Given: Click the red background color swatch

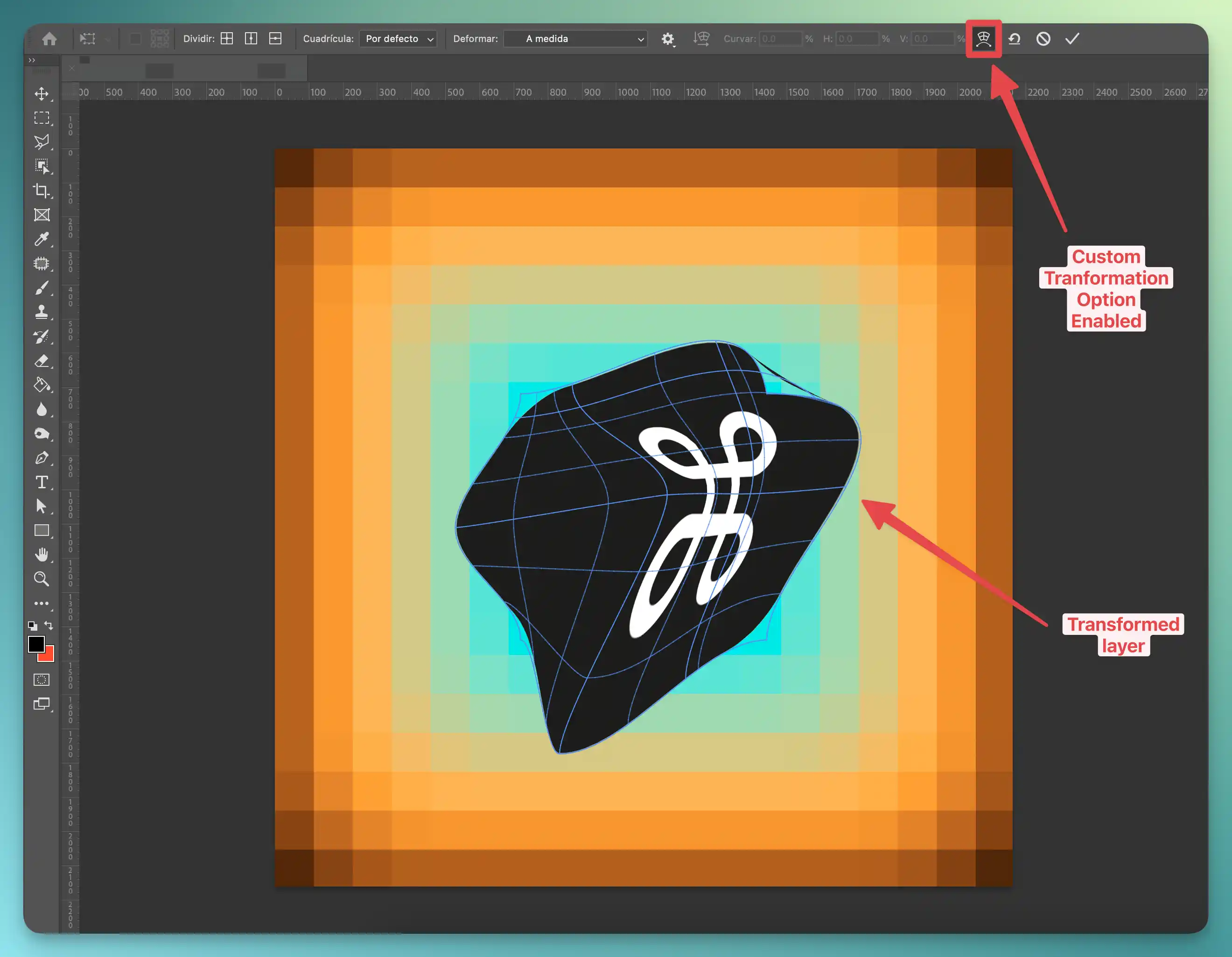Looking at the screenshot, I should tap(49, 656).
